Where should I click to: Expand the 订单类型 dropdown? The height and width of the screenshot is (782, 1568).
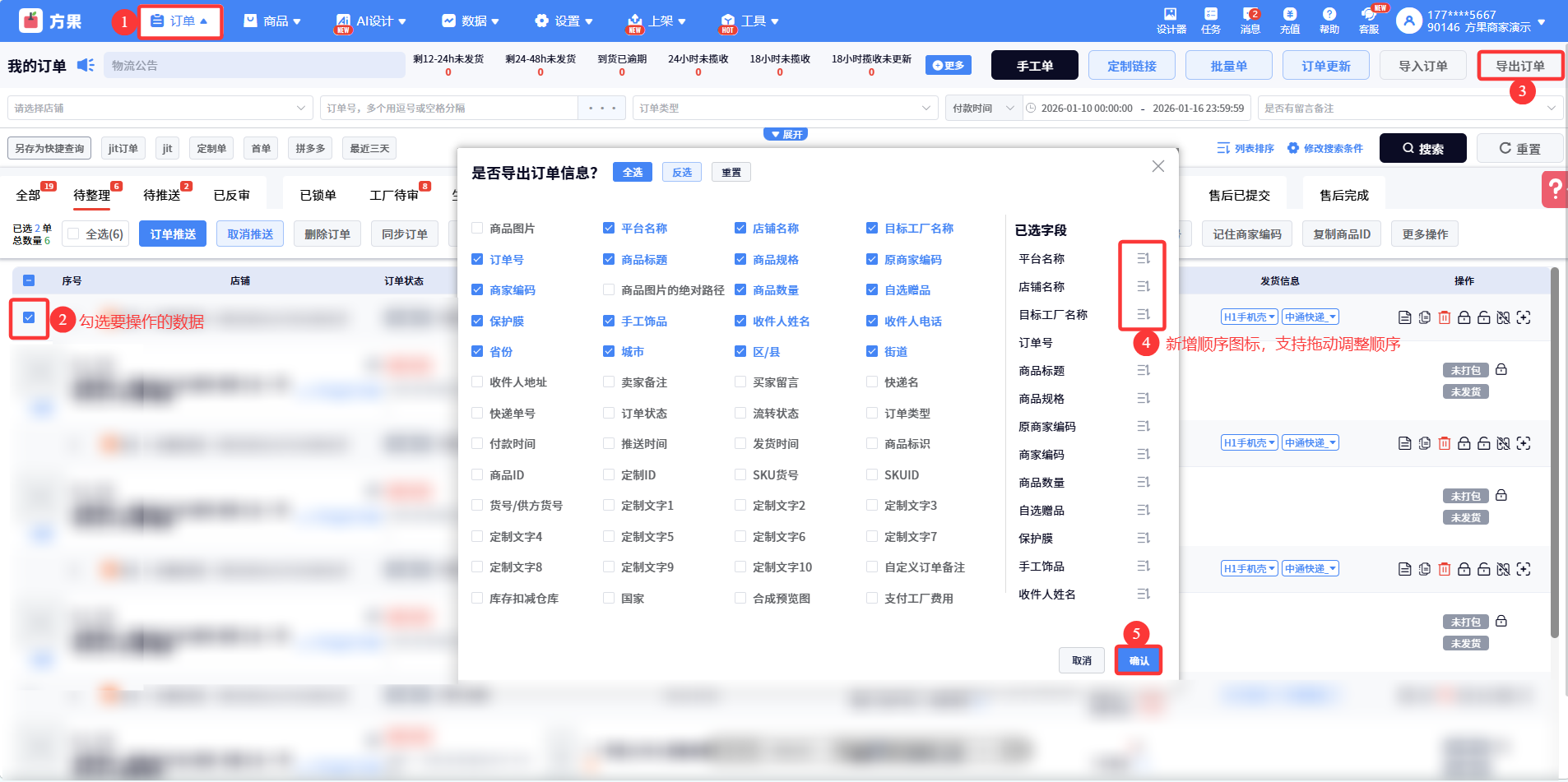(784, 109)
